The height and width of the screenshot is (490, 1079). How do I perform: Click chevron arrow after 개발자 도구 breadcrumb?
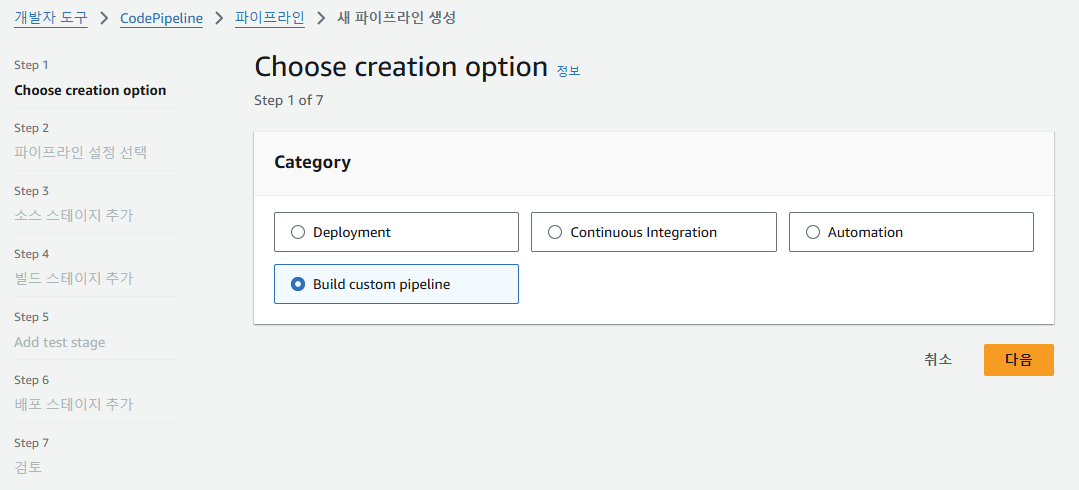103,18
